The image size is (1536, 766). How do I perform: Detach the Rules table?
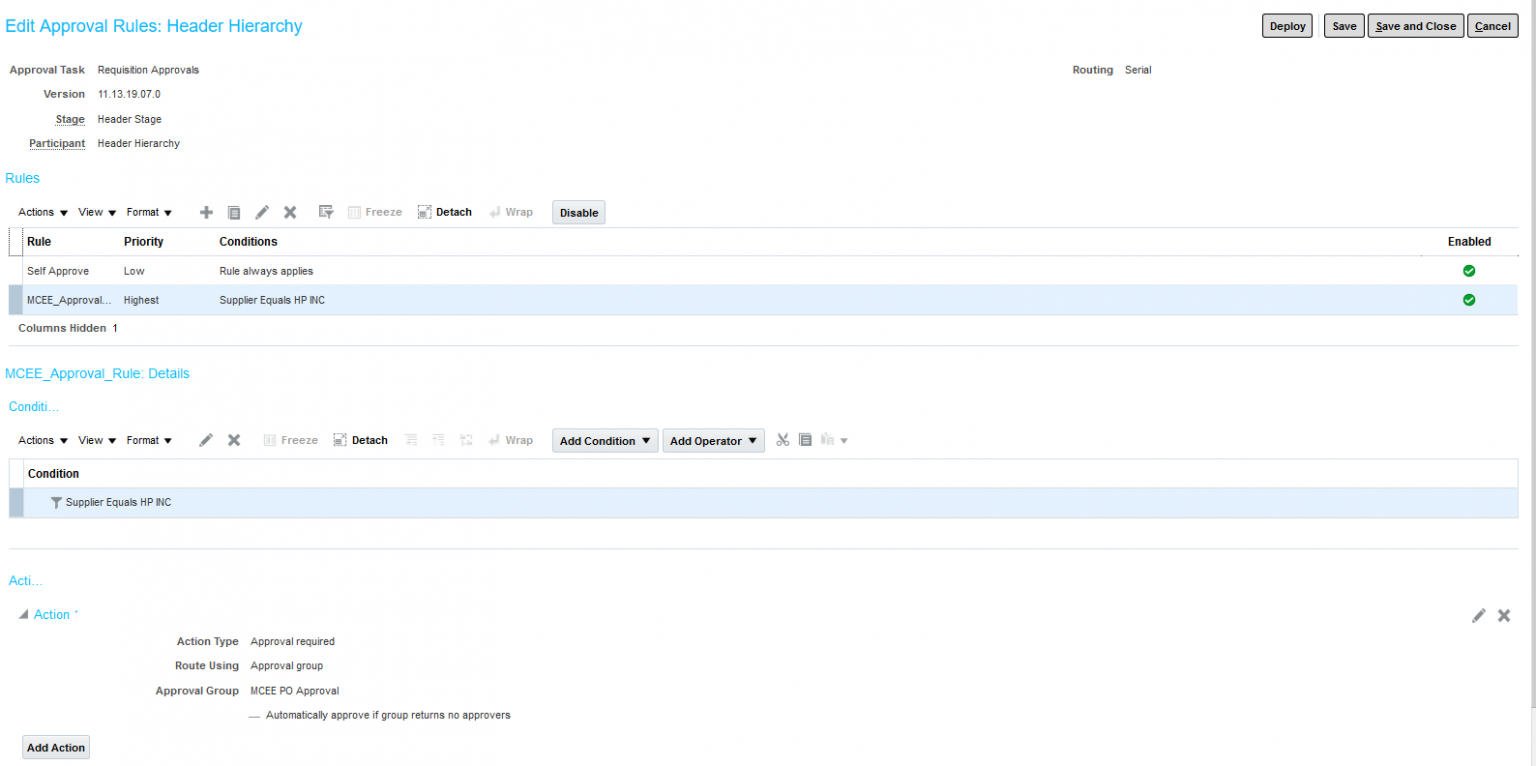pyautogui.click(x=444, y=212)
